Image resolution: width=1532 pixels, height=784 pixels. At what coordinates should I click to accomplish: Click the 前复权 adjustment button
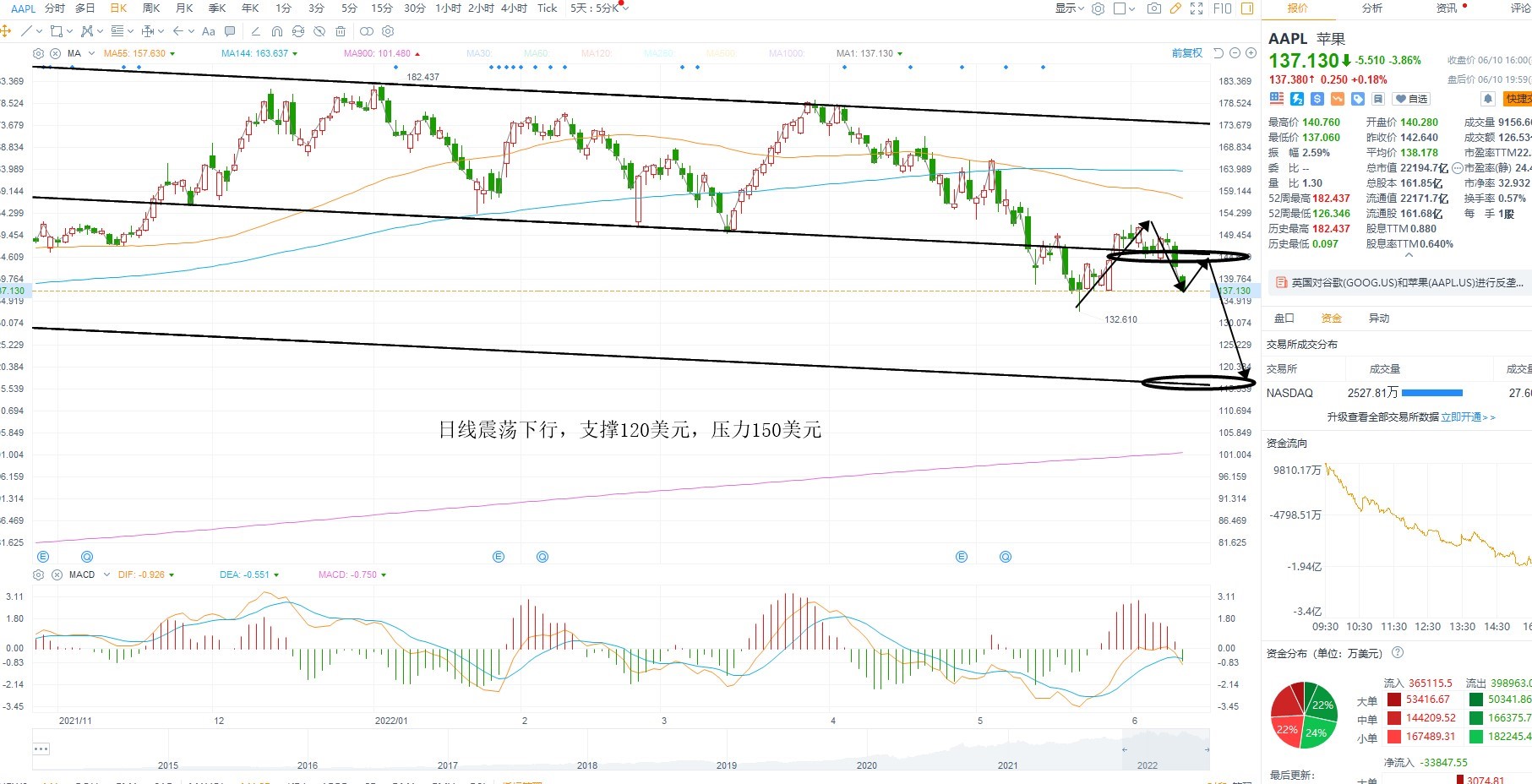pos(1186,53)
